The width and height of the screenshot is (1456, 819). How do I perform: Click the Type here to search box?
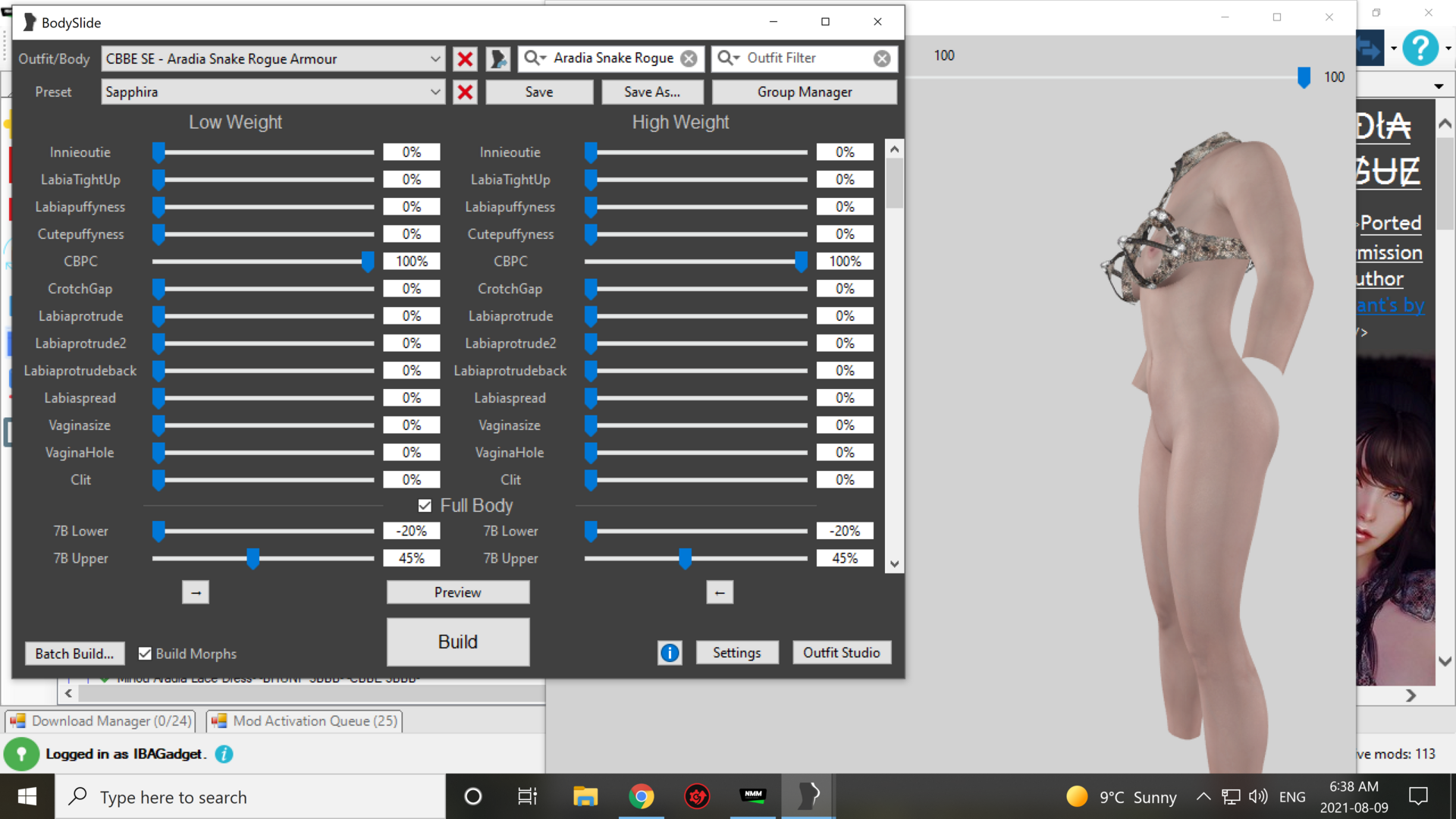(x=250, y=796)
